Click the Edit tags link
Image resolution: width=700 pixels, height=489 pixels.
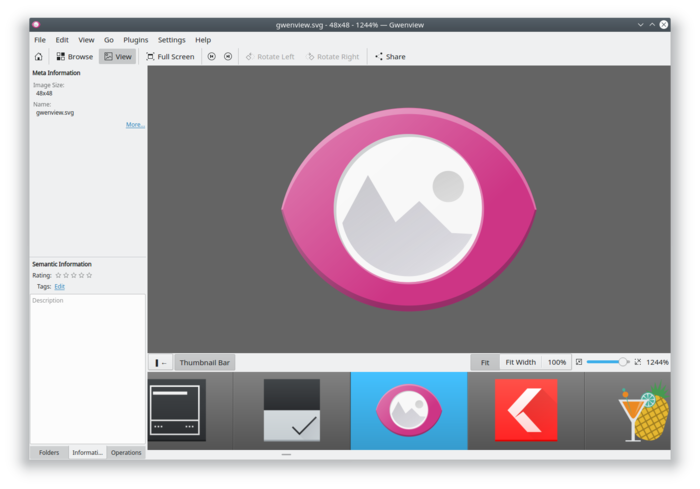(59, 286)
